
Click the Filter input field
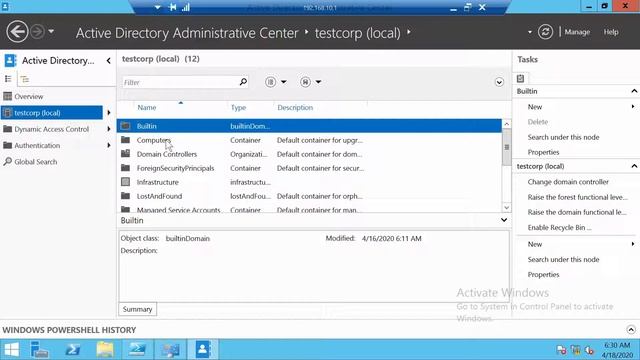click(180, 82)
